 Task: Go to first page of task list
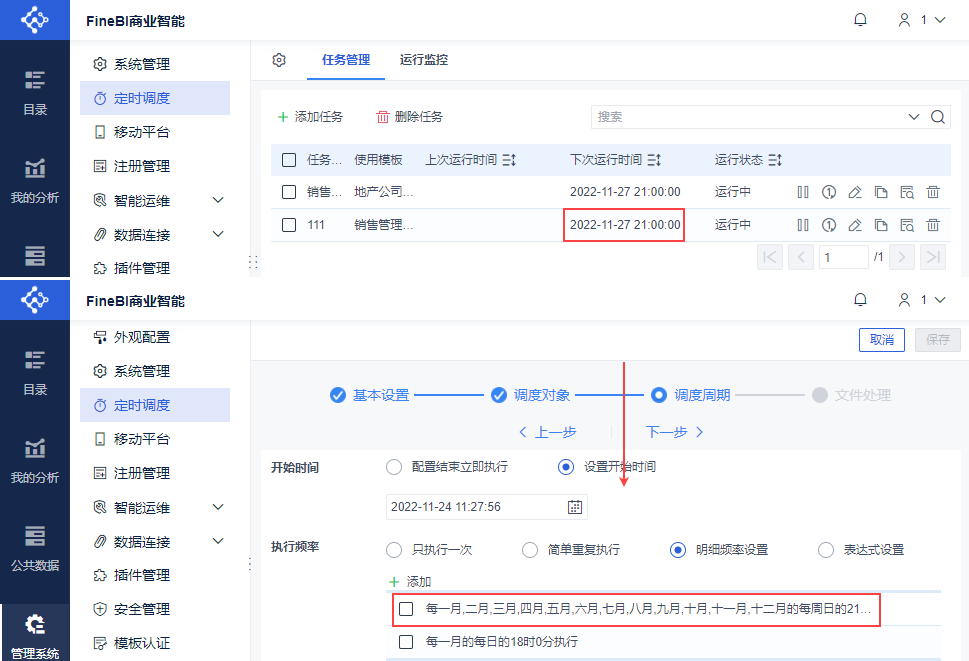(x=770, y=257)
